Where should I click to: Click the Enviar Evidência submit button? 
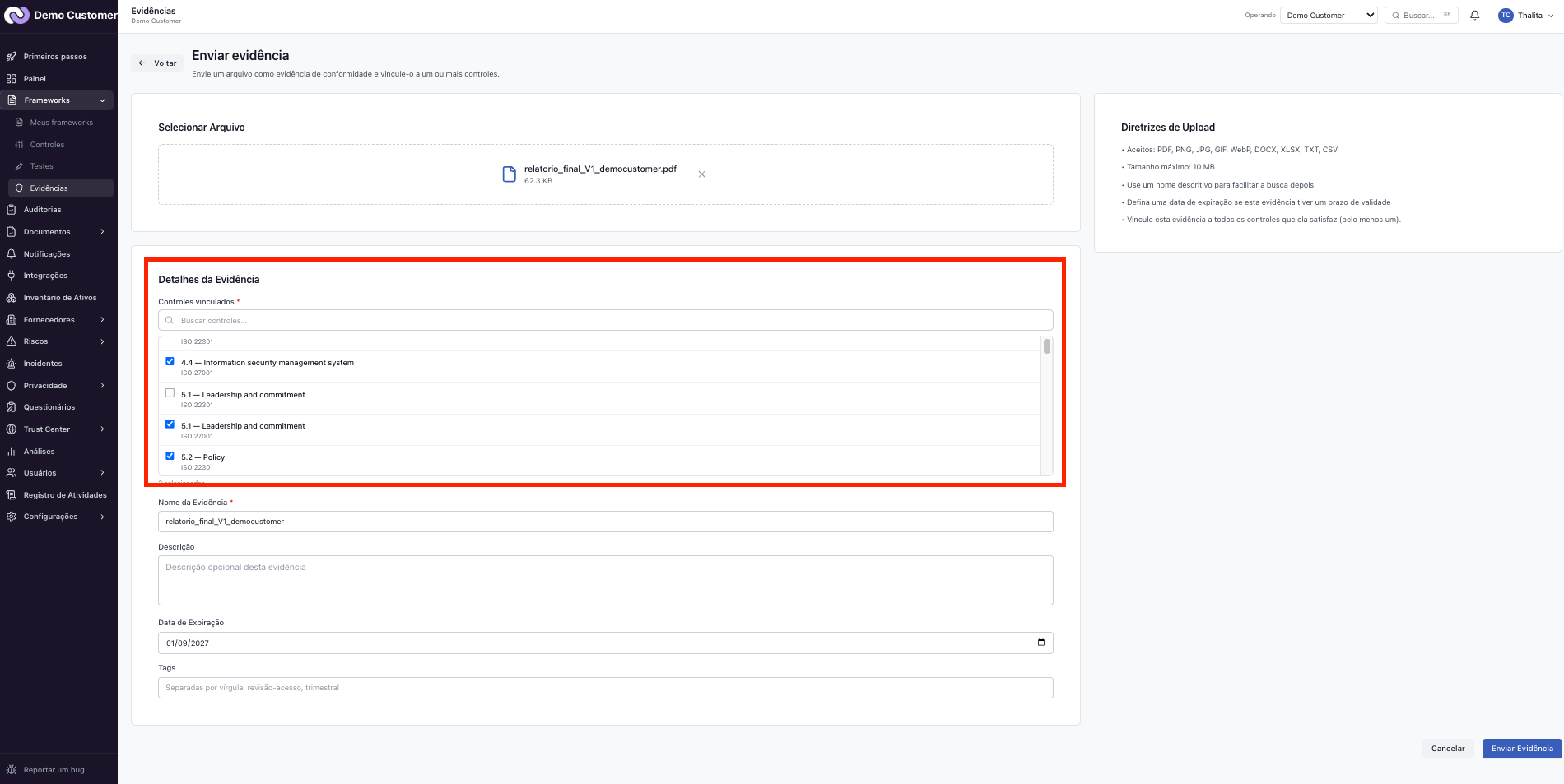coord(1522,749)
